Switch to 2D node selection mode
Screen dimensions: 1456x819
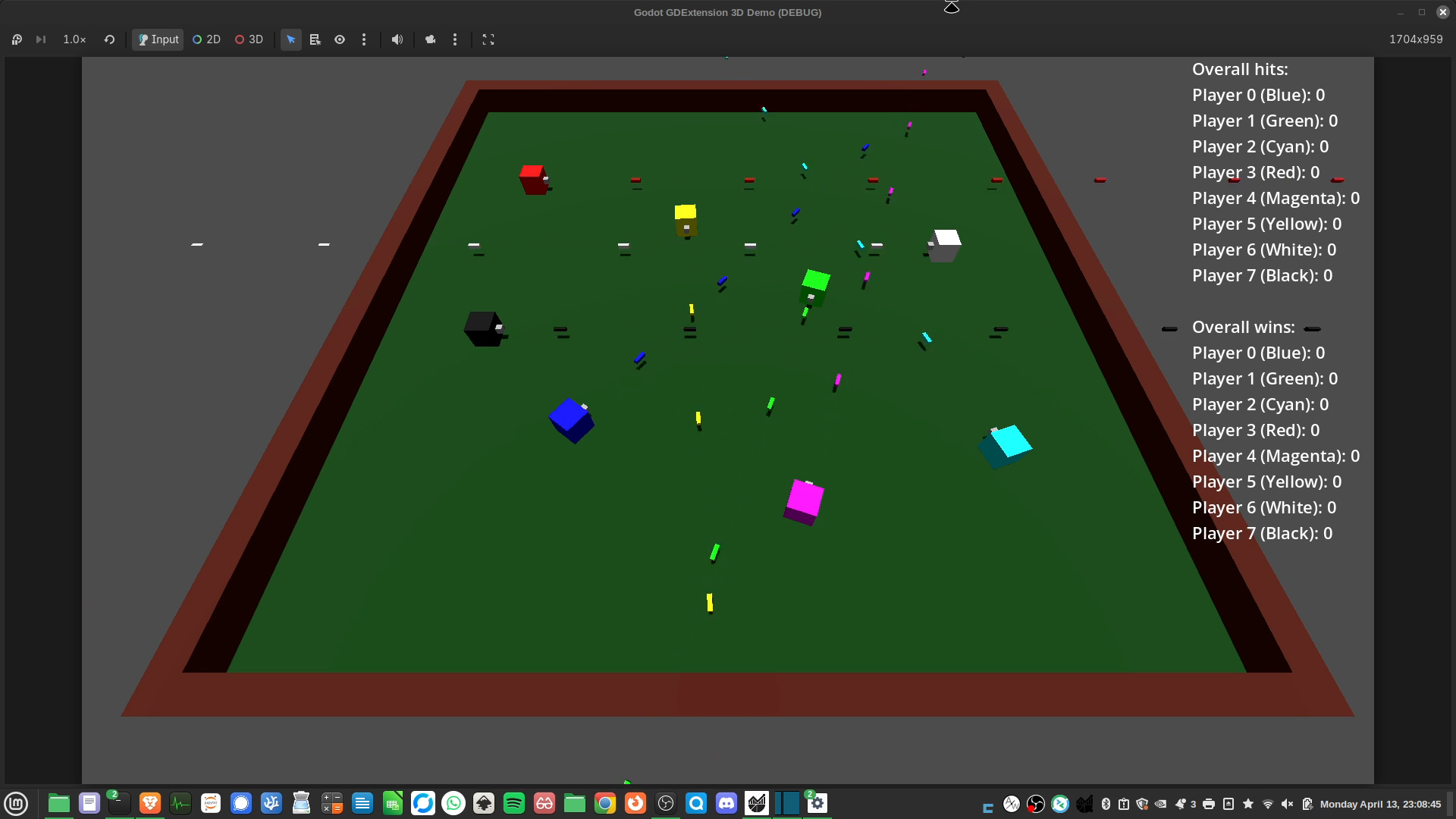click(206, 39)
